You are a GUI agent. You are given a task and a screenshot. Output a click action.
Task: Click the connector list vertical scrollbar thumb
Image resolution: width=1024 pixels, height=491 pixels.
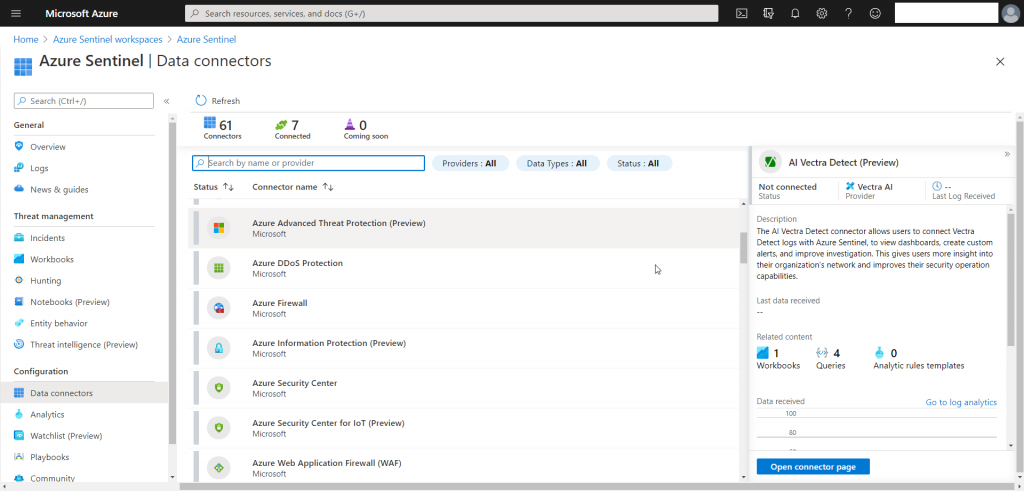click(743, 248)
